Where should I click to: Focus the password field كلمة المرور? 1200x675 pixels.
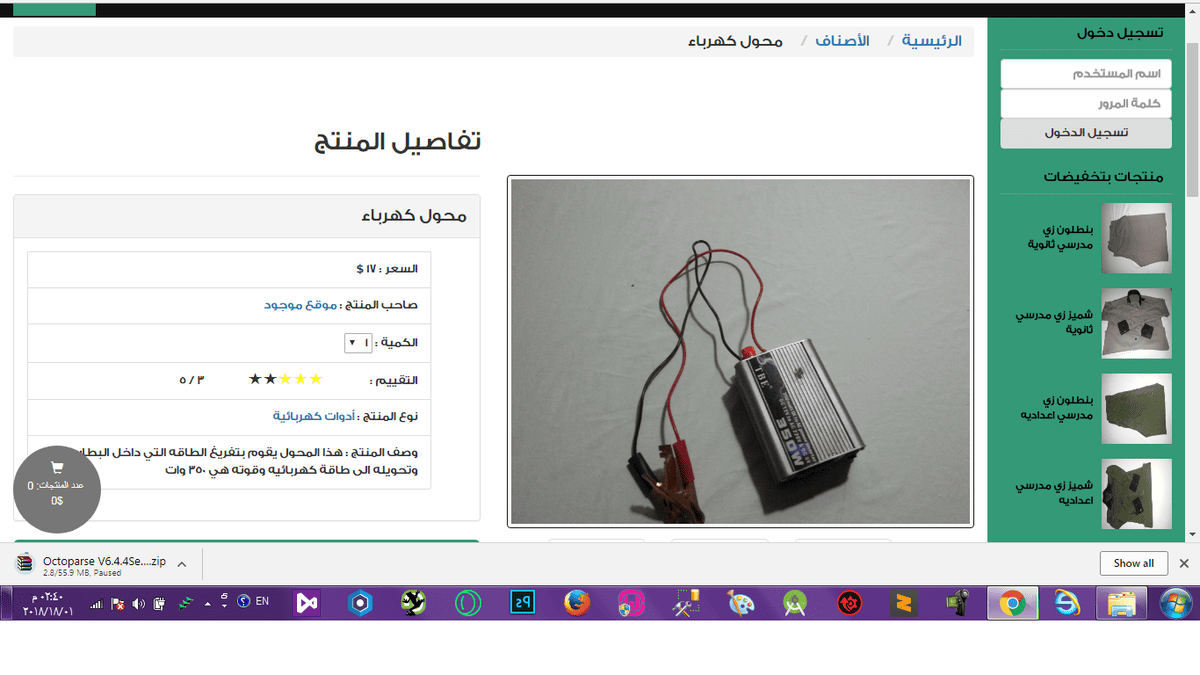pyautogui.click(x=1086, y=104)
